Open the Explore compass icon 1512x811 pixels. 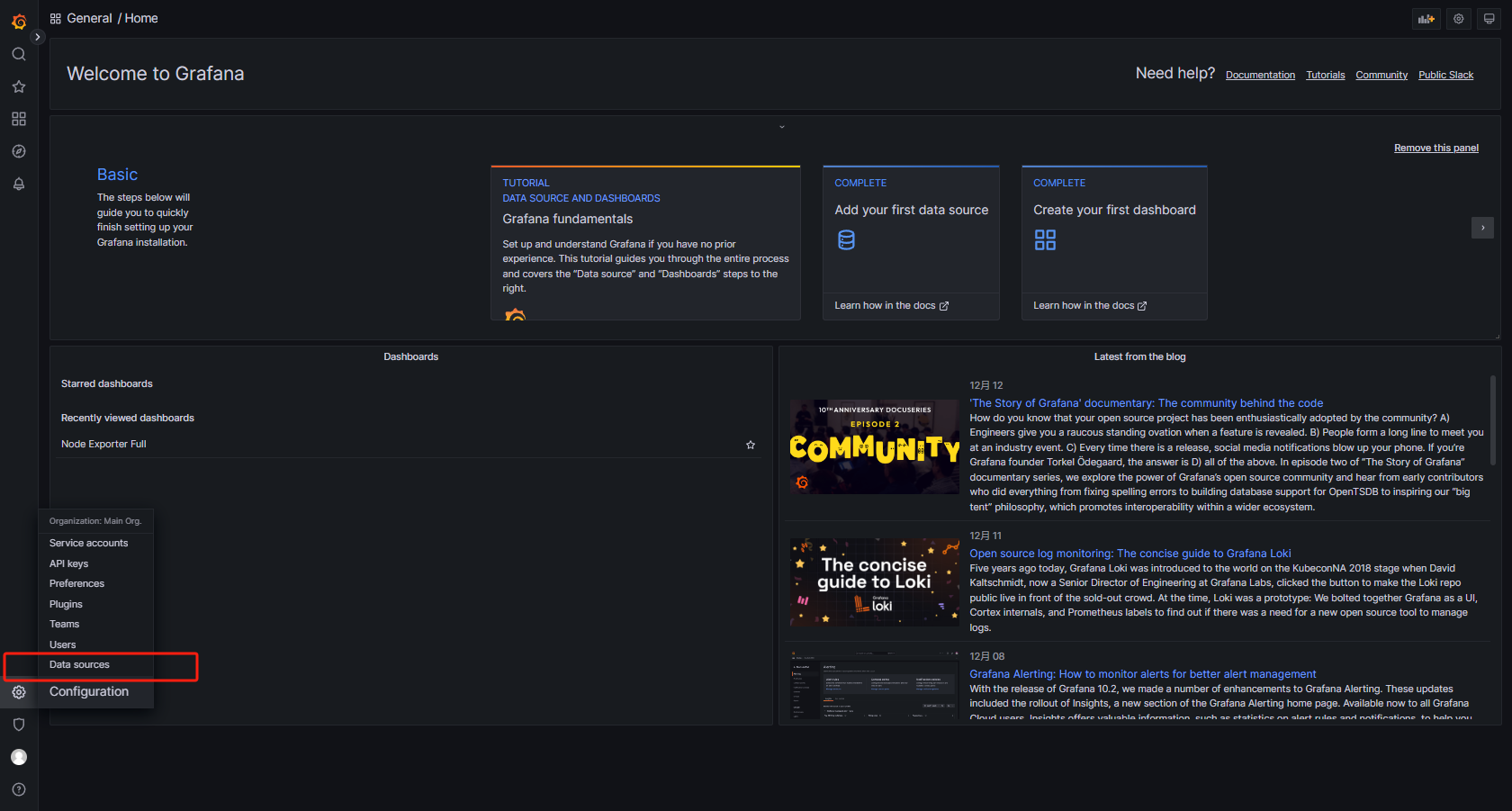coord(19,151)
